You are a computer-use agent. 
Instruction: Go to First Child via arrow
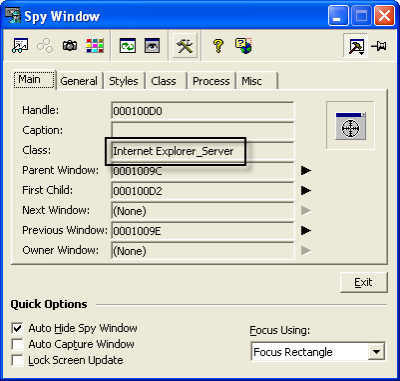[x=306, y=191]
